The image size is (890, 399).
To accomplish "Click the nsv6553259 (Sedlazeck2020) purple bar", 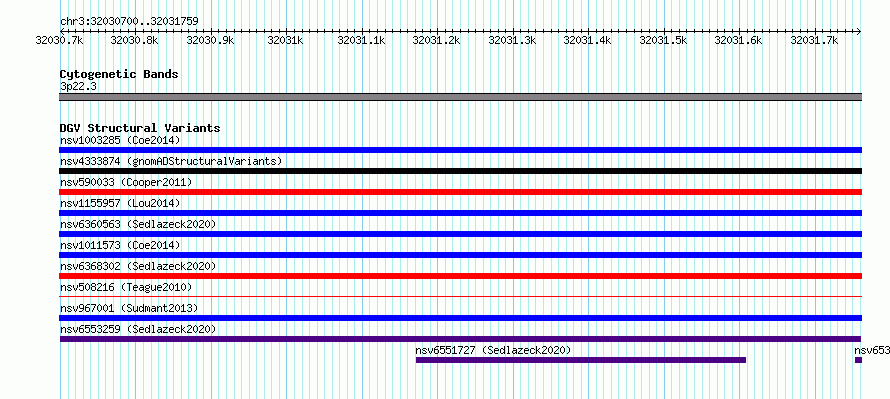I will pyautogui.click(x=460, y=339).
